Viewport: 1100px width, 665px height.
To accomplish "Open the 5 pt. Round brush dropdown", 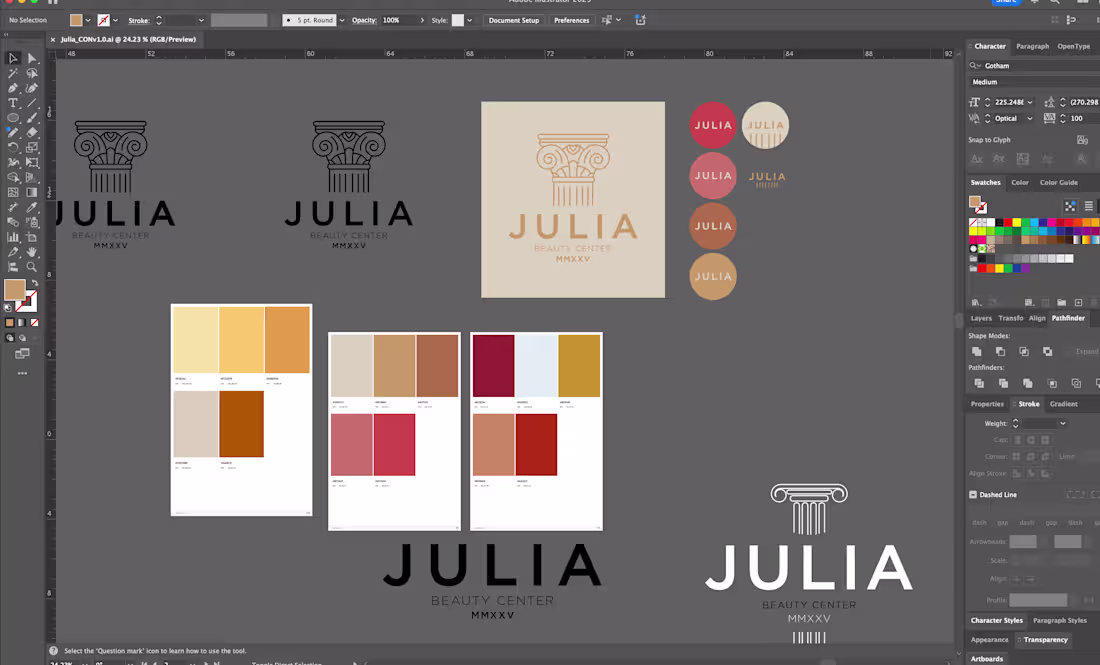I will (x=342, y=20).
